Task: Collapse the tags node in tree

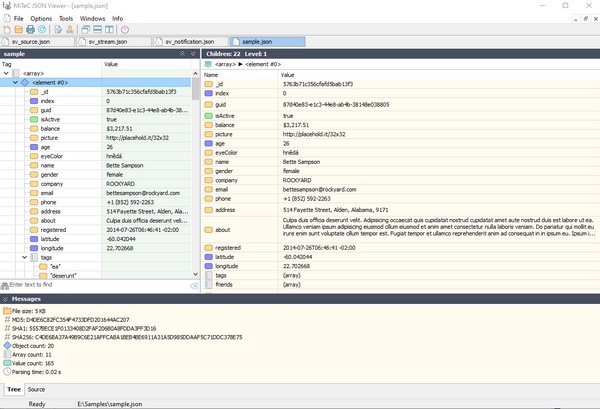Action: pos(25,257)
